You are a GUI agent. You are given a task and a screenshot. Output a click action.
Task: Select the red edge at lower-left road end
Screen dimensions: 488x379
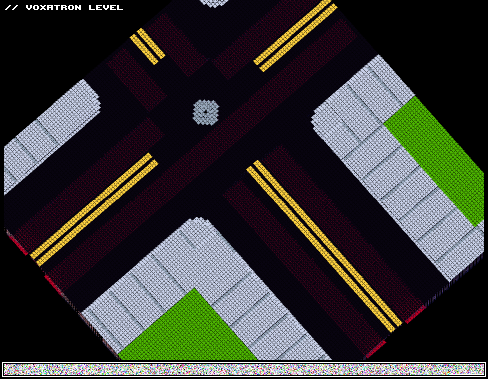pos(17,243)
